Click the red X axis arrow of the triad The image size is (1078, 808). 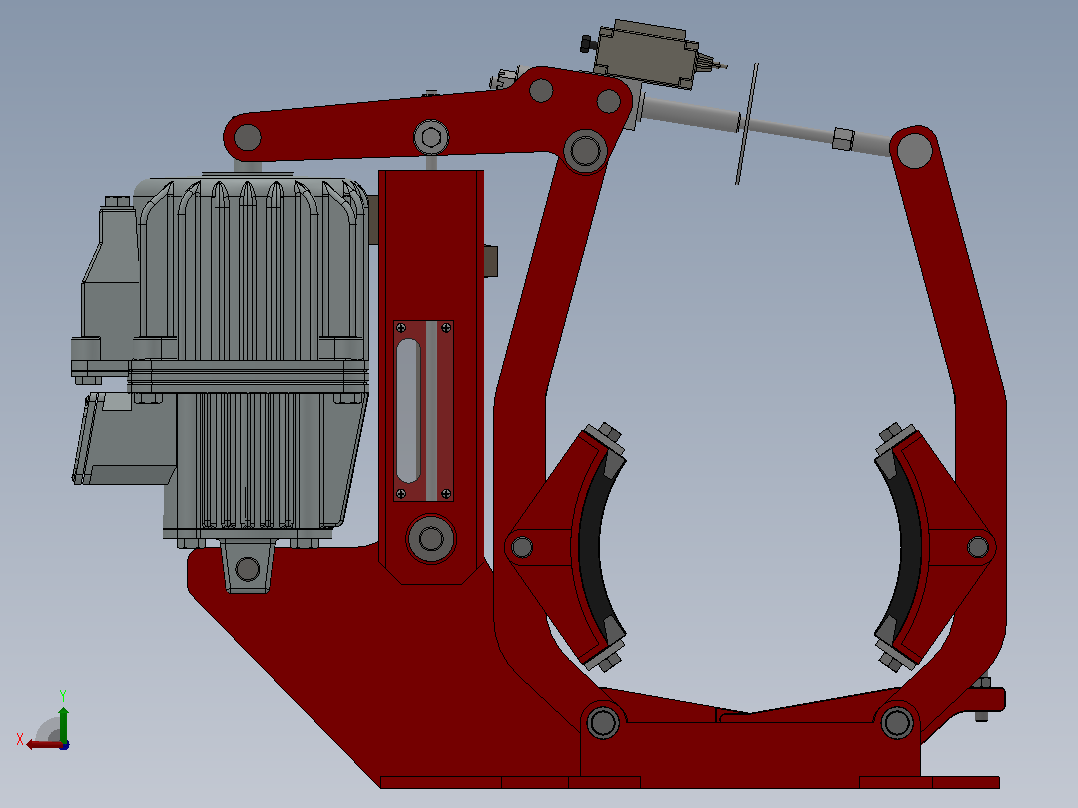click(44, 745)
